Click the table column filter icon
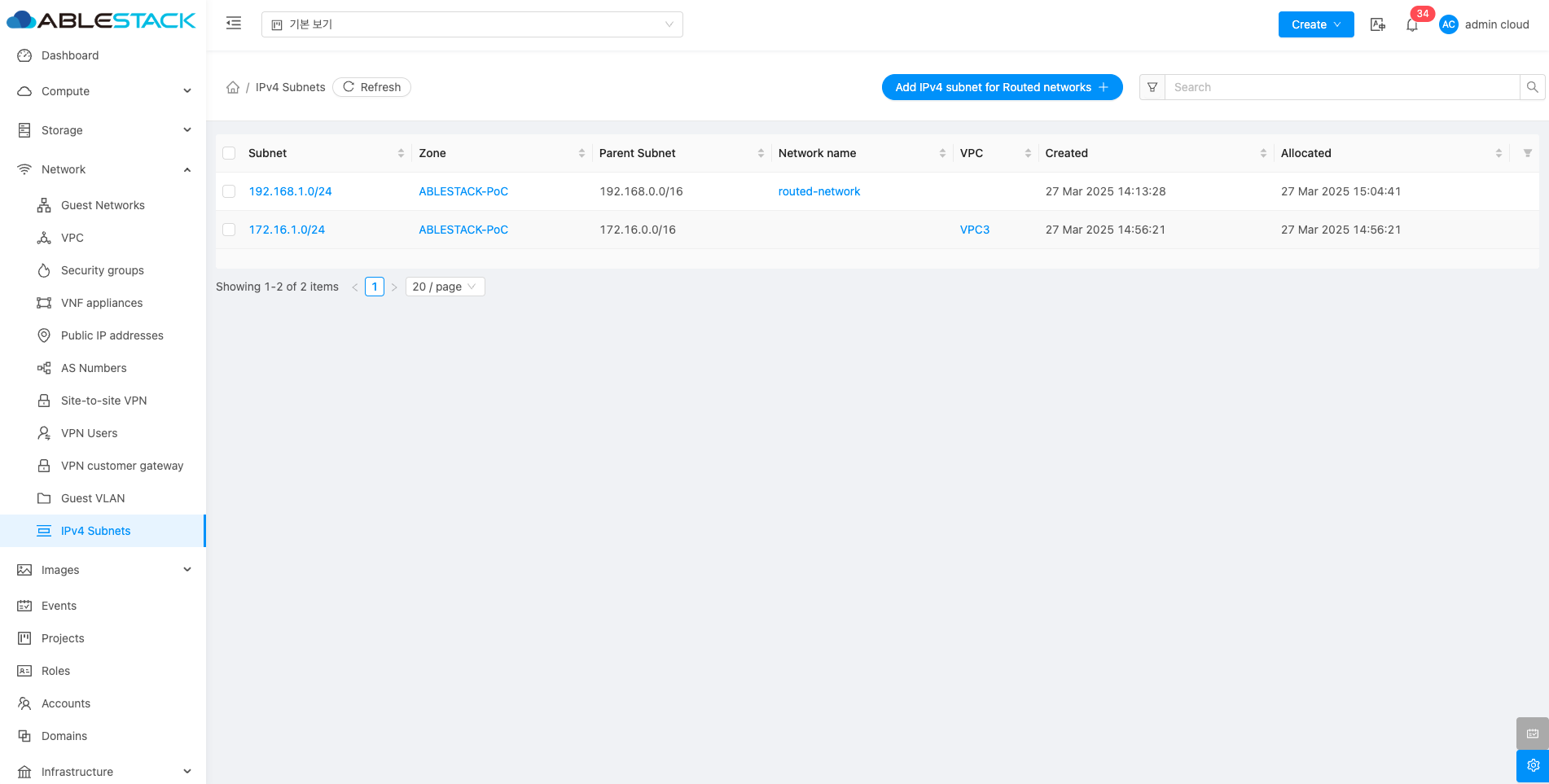The height and width of the screenshot is (784, 1549). pos(1527,153)
